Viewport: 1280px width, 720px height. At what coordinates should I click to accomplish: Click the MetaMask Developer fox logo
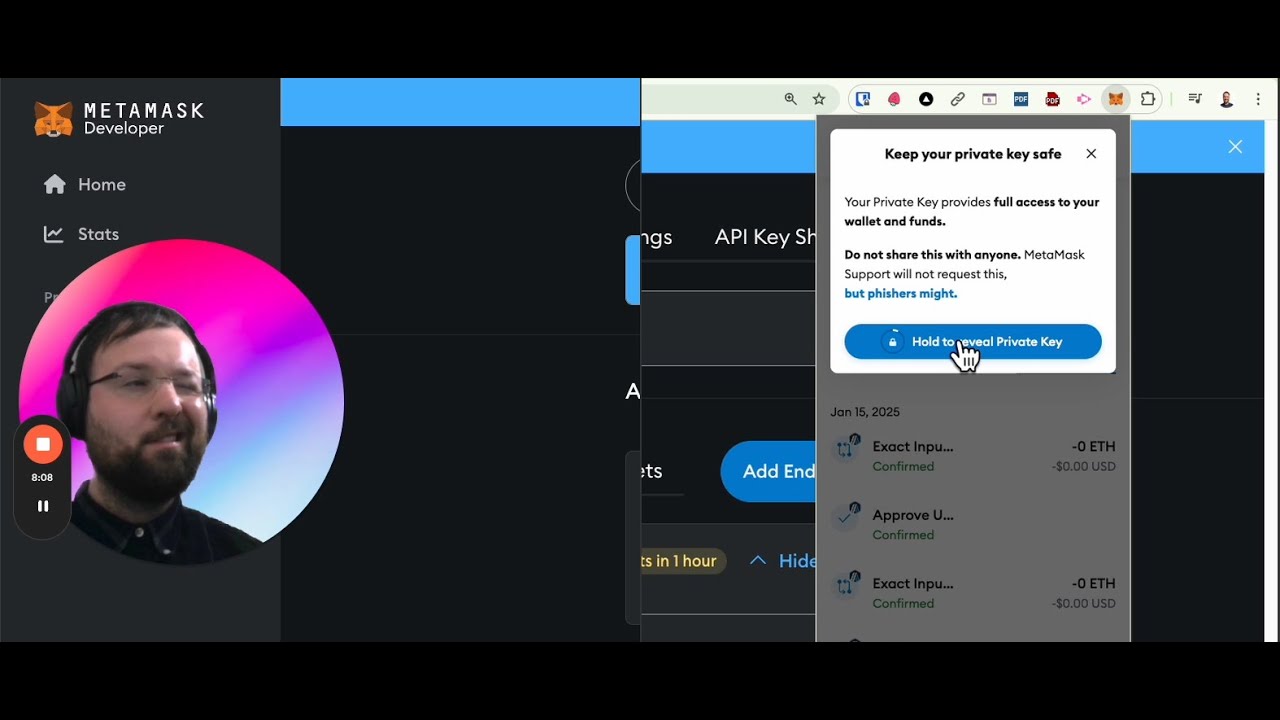coord(53,119)
